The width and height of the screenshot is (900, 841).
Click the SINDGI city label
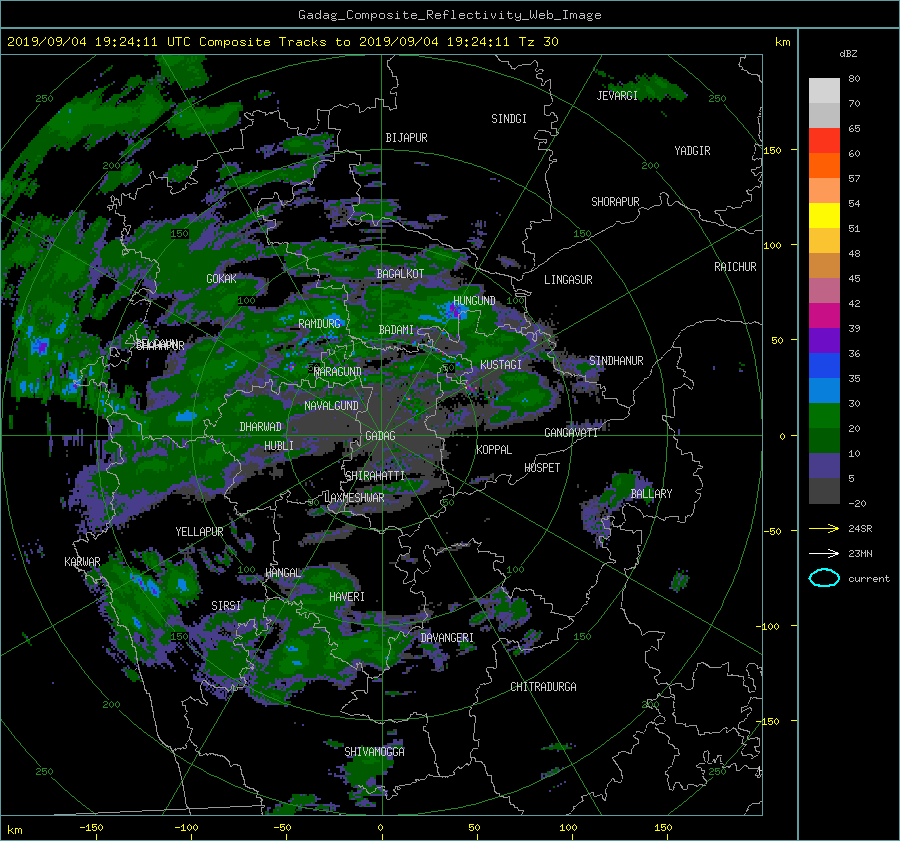pyautogui.click(x=509, y=119)
